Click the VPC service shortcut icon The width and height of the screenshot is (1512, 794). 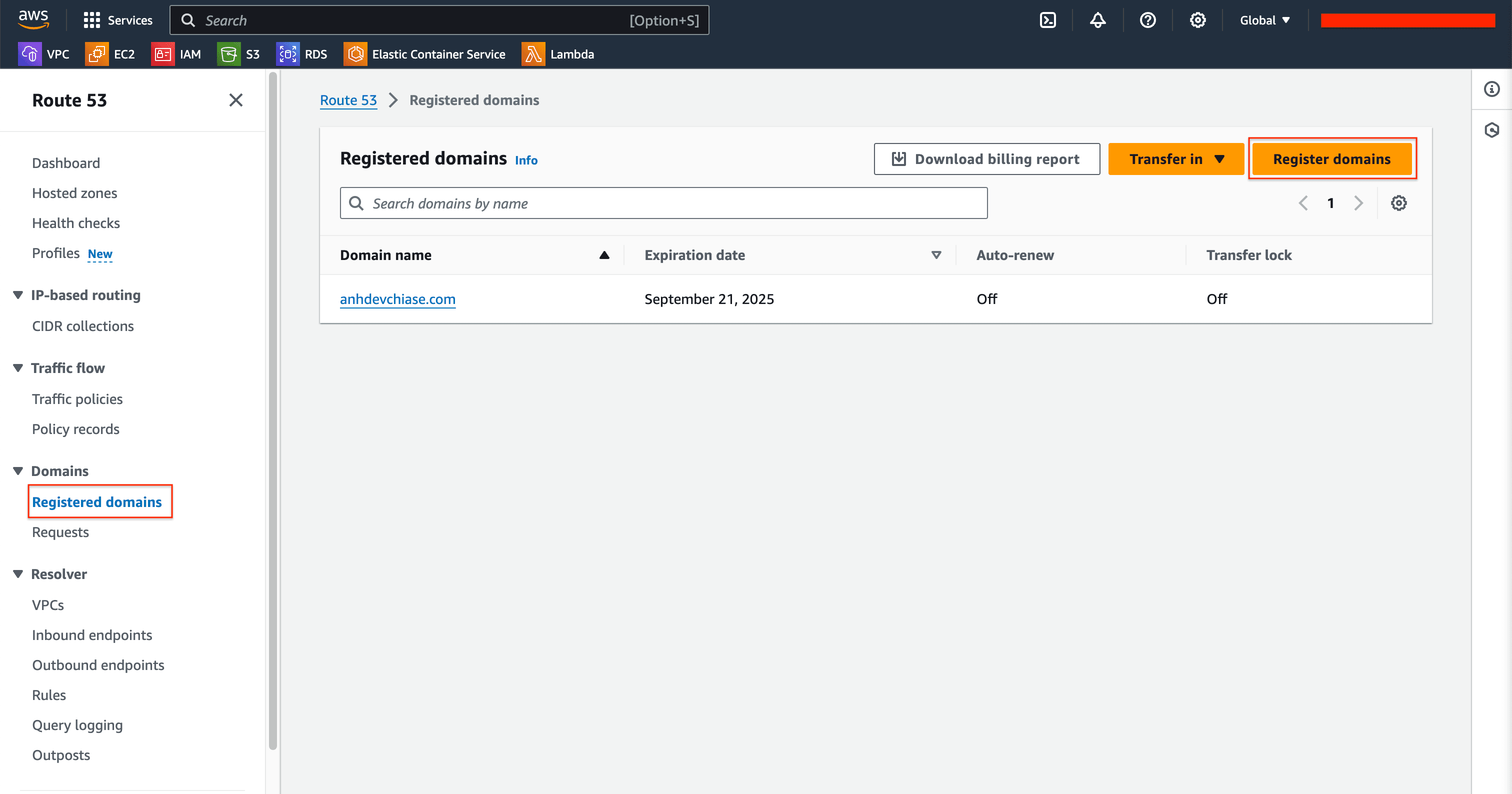pyautogui.click(x=29, y=54)
